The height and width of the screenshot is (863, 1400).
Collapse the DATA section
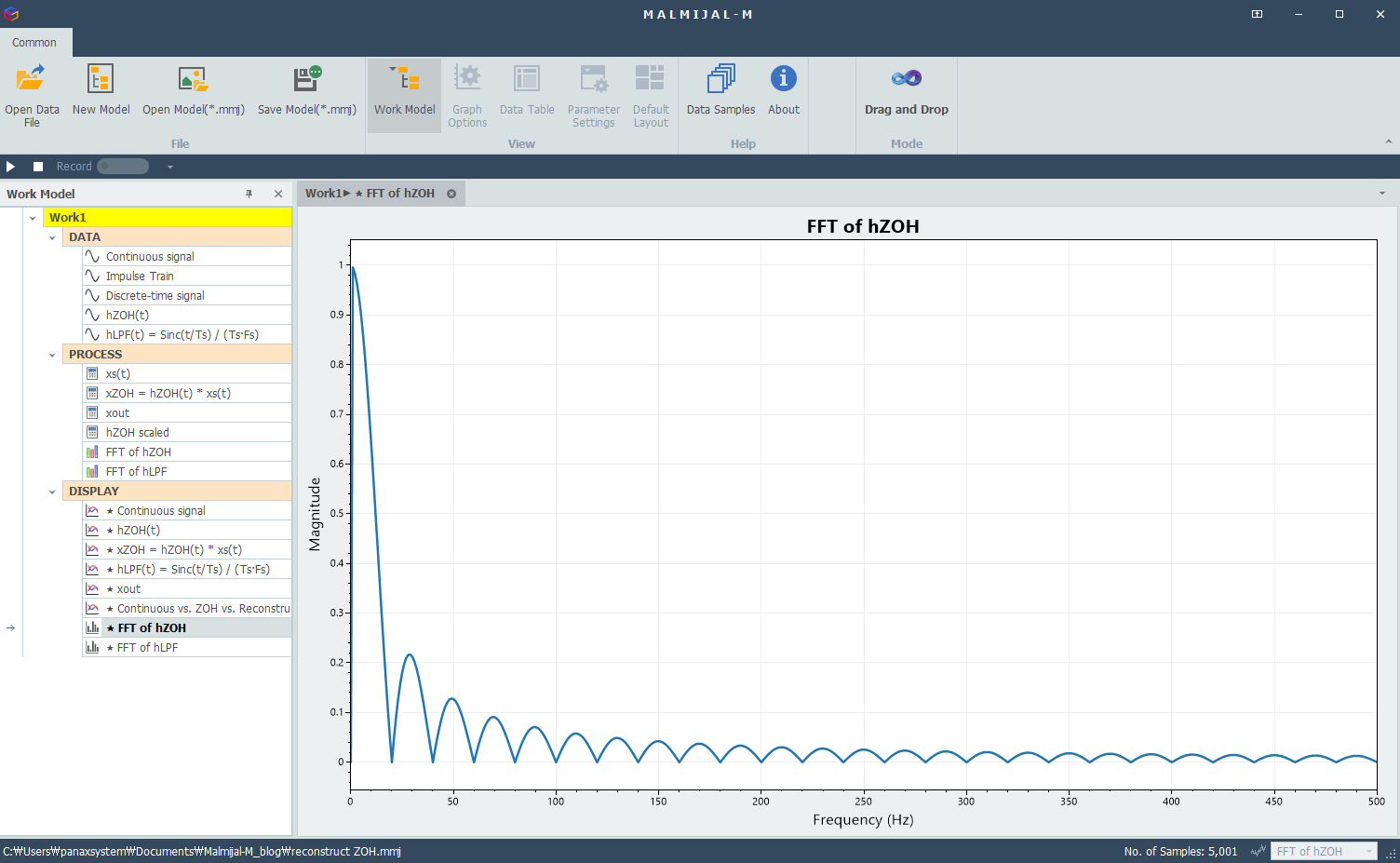click(52, 237)
